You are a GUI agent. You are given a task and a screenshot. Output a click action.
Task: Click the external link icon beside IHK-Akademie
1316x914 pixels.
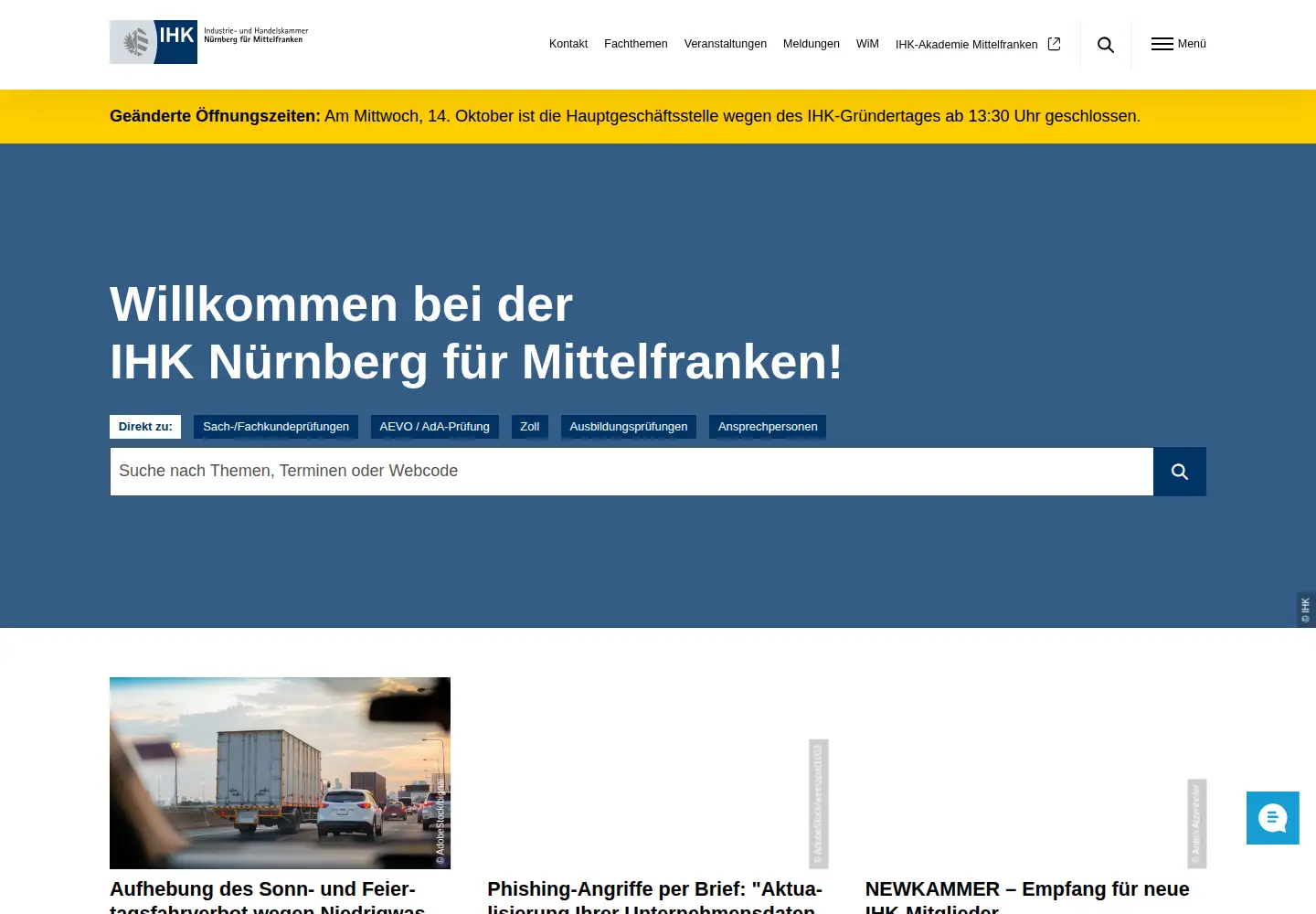(x=1054, y=44)
